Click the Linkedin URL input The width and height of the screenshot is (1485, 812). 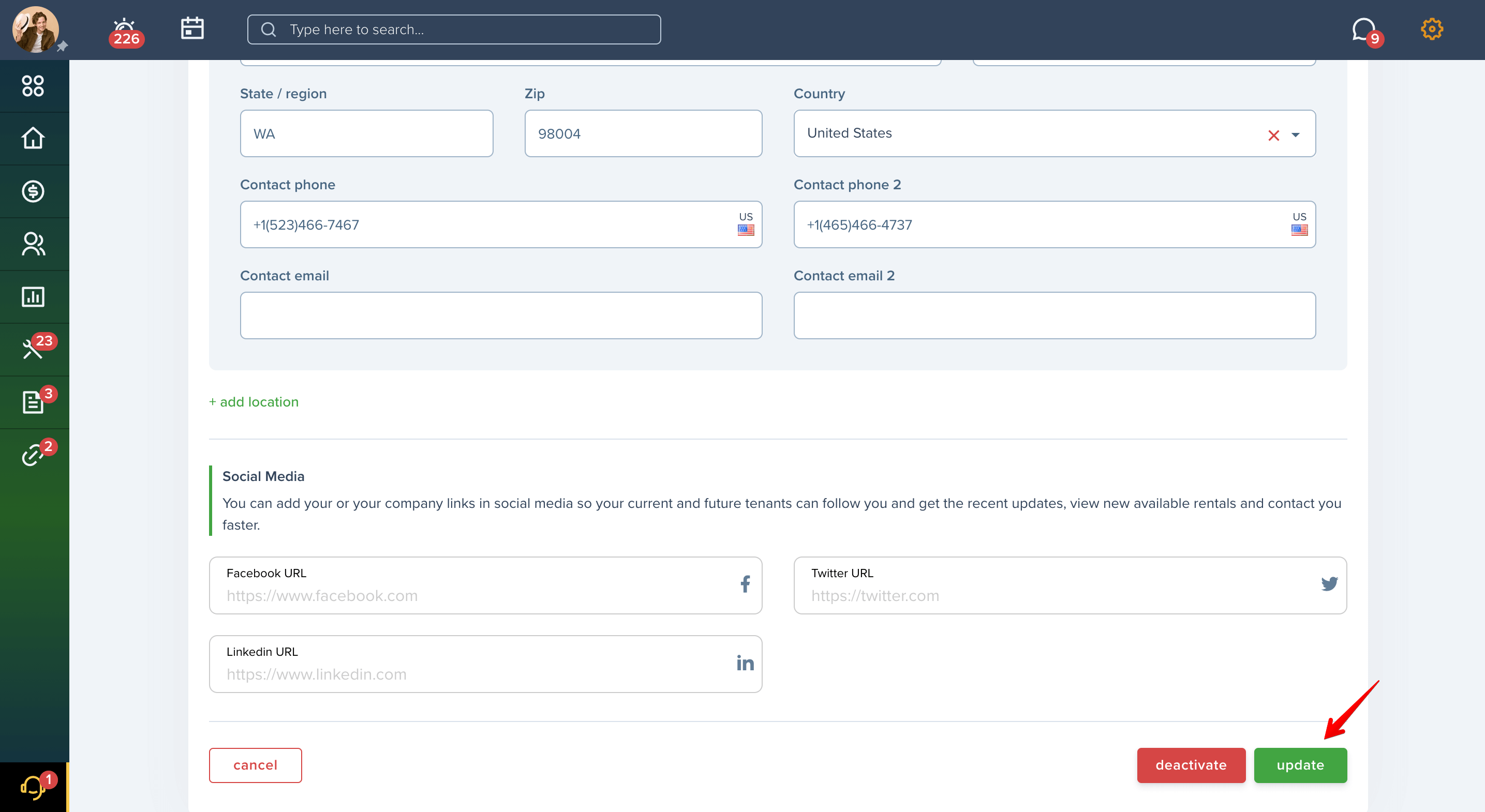(x=485, y=665)
